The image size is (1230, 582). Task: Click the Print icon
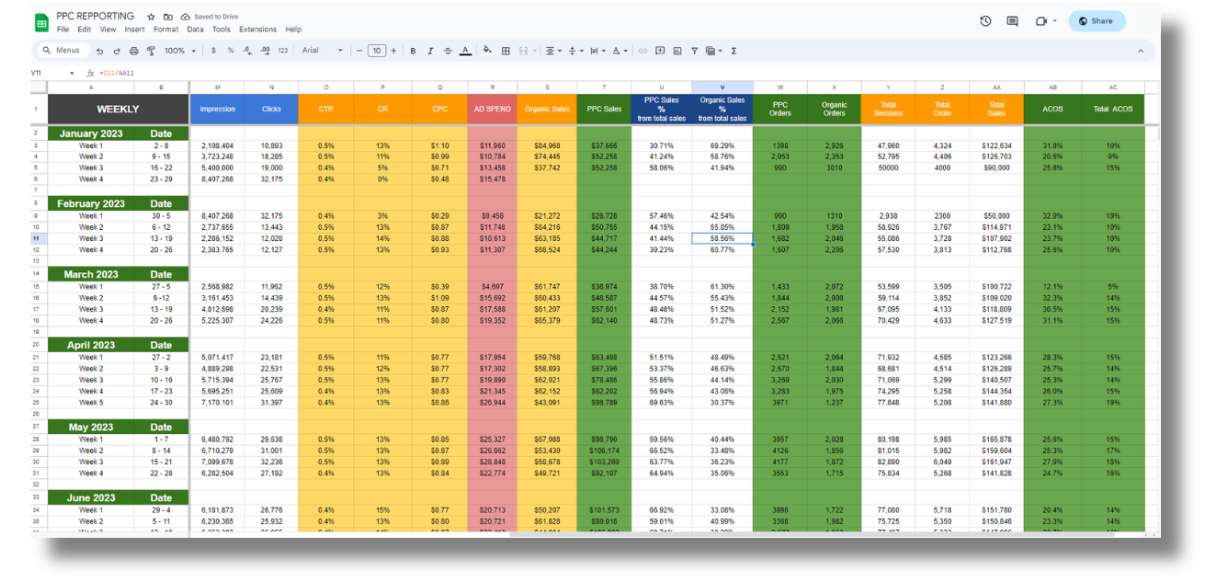coord(134,51)
